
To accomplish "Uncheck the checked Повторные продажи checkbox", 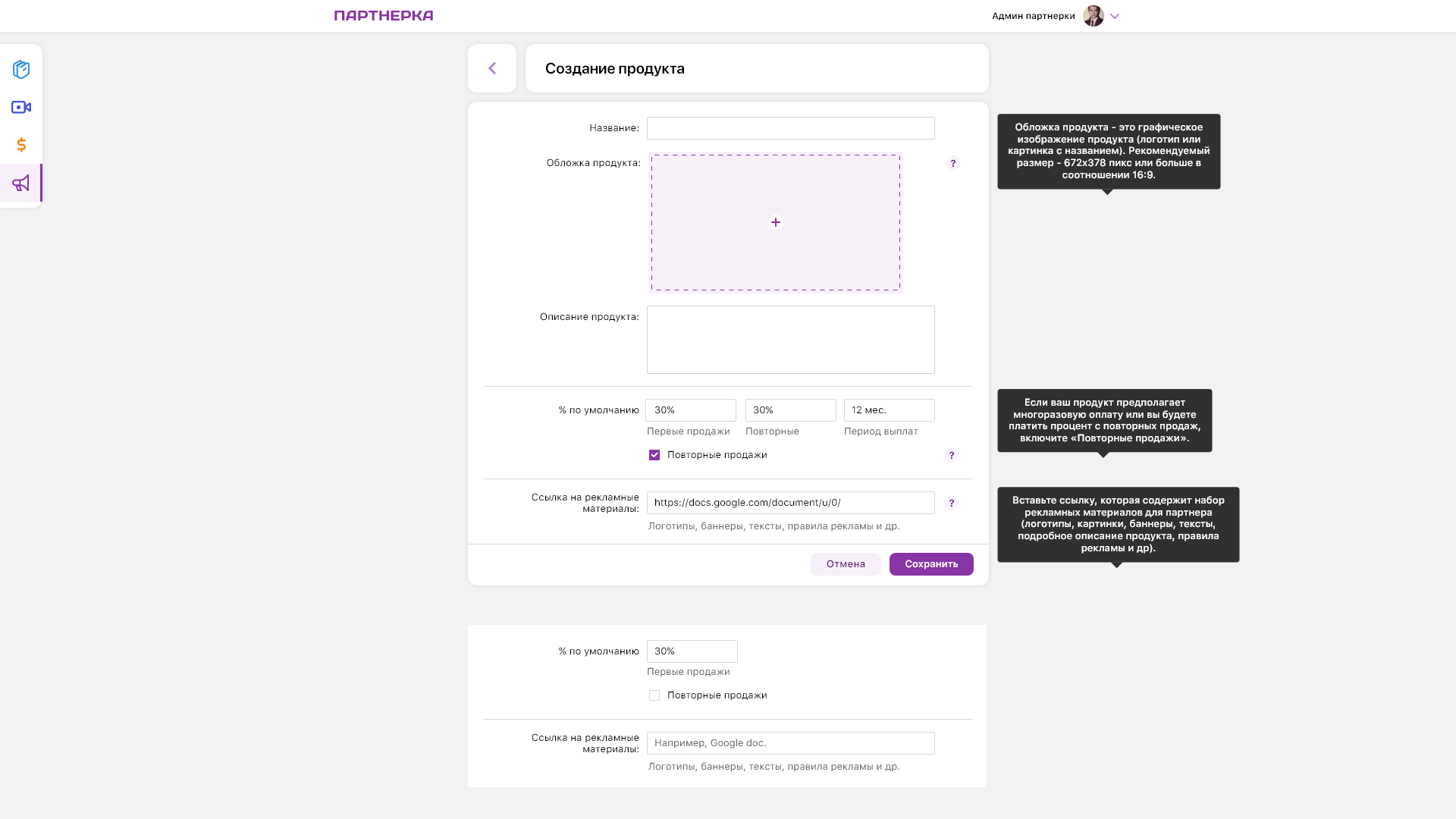I will (654, 455).
